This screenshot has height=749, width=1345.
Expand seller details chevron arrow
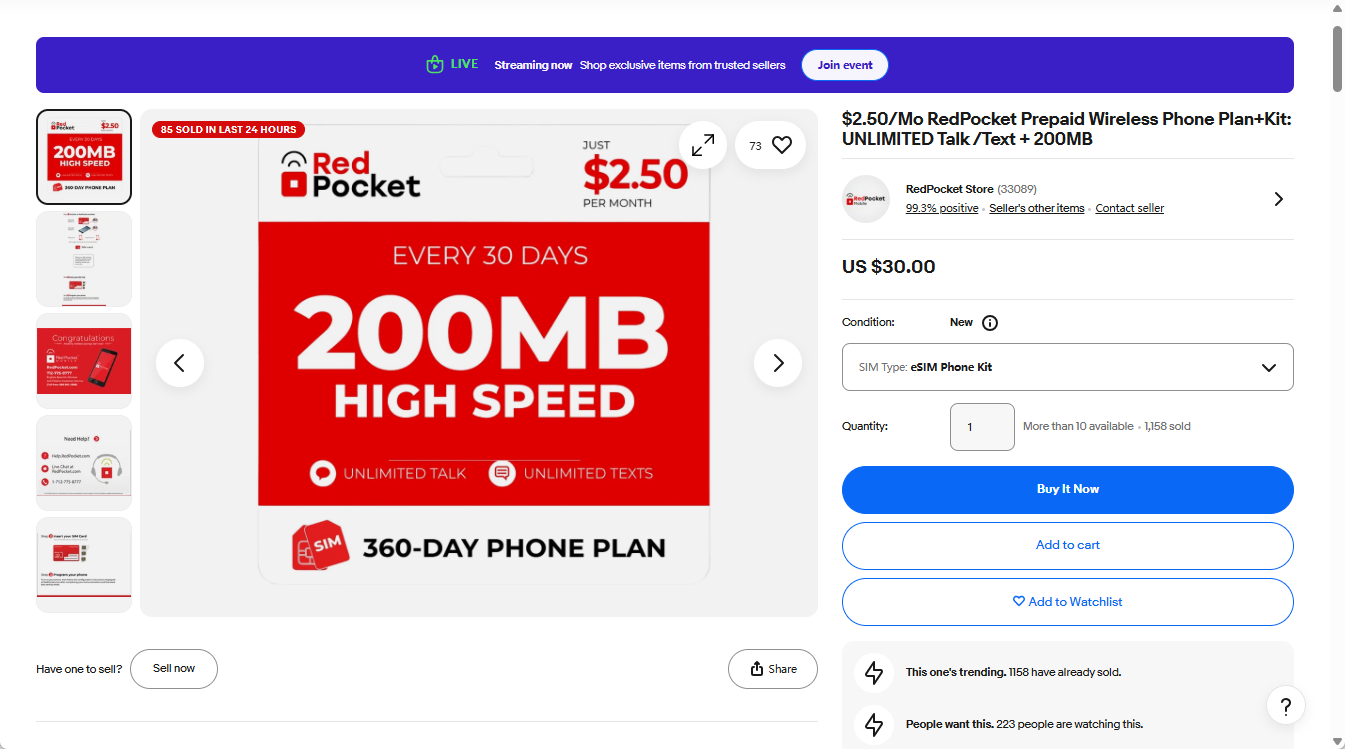(1278, 199)
